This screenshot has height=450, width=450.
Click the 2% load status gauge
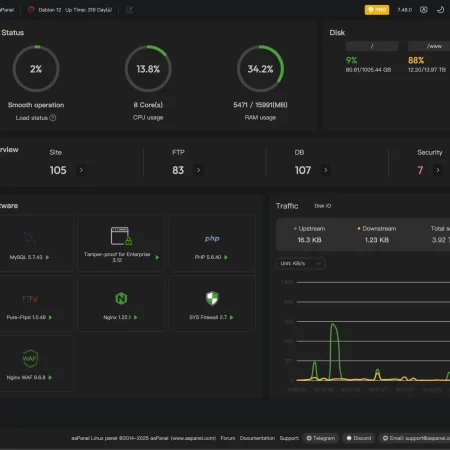[x=36, y=69]
